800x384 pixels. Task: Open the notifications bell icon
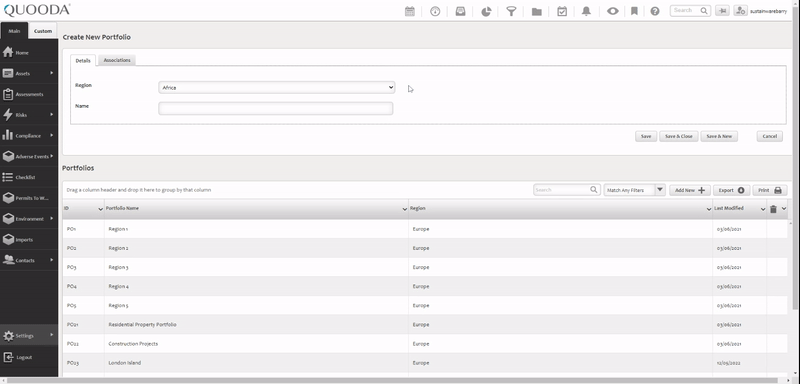pos(587,11)
